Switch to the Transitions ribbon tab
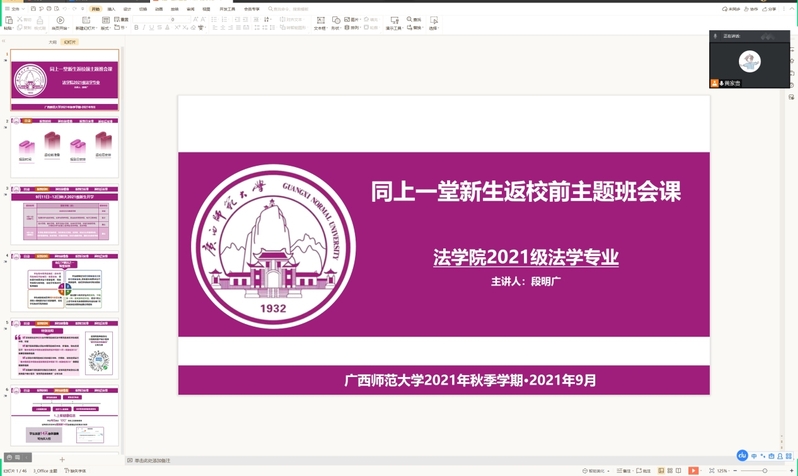The image size is (798, 476). tap(143, 9)
